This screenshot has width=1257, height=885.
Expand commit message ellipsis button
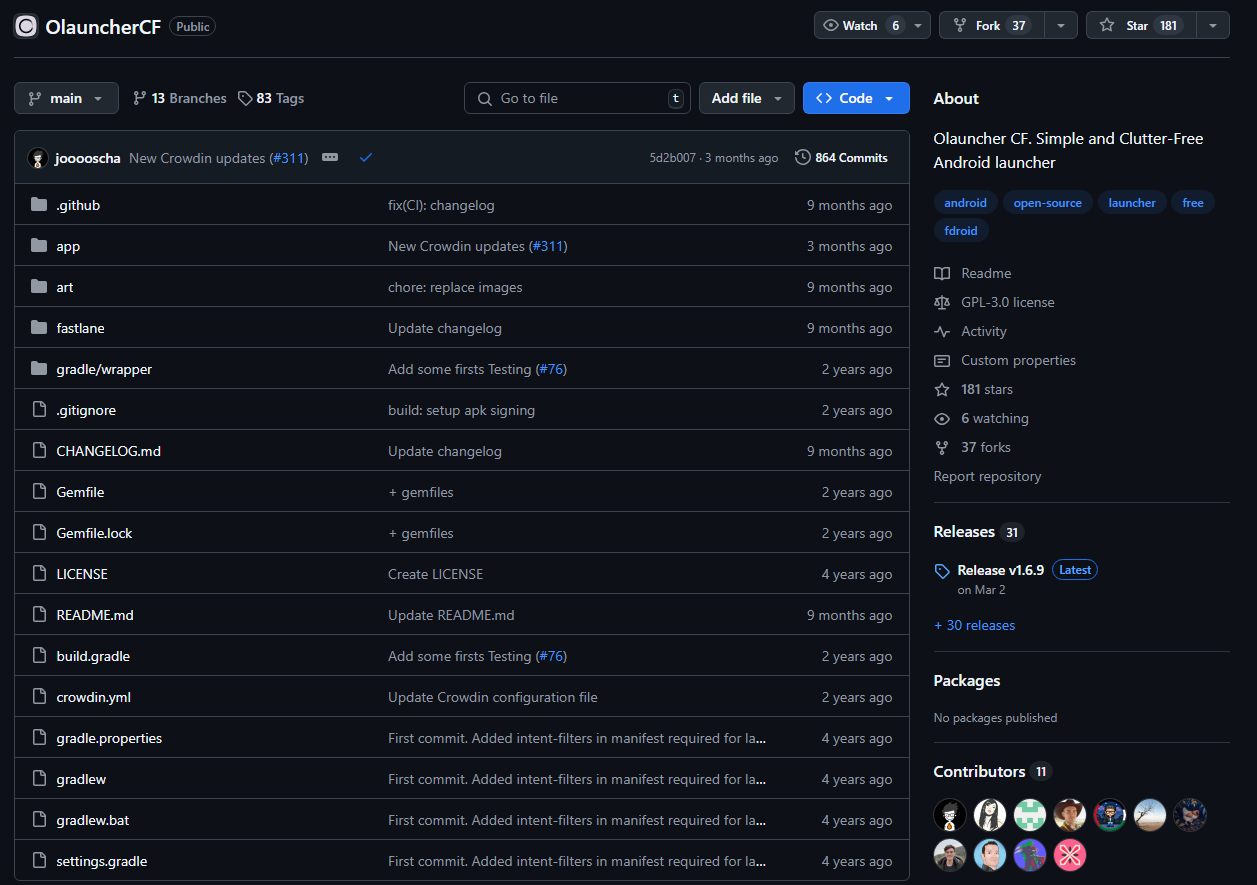click(330, 158)
